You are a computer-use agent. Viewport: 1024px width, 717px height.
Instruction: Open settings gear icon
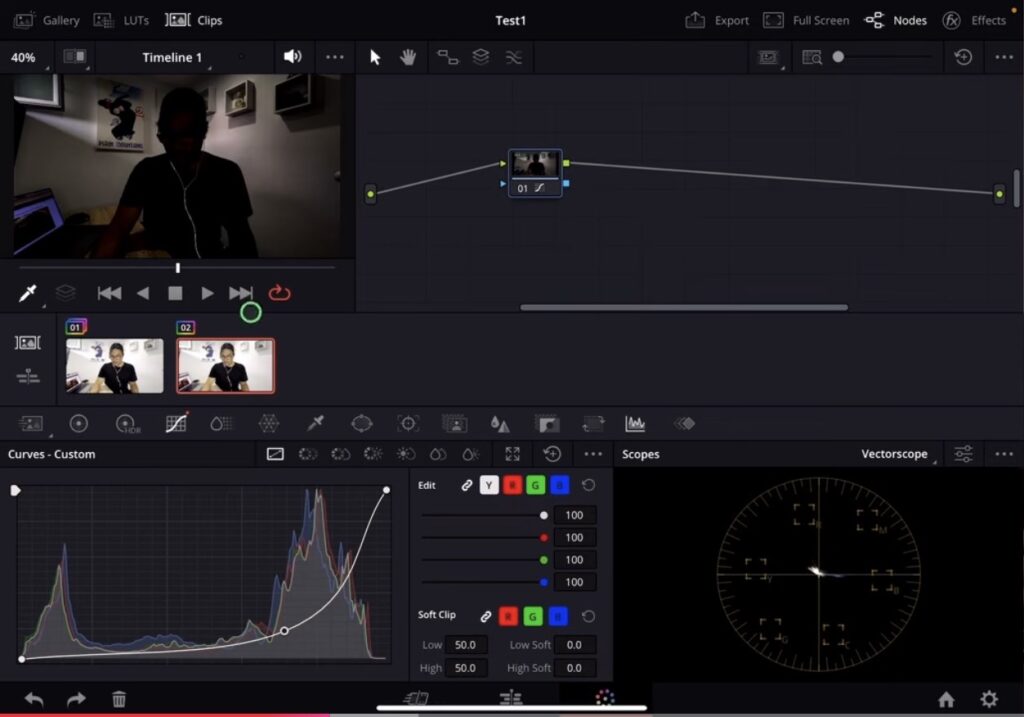(x=989, y=699)
